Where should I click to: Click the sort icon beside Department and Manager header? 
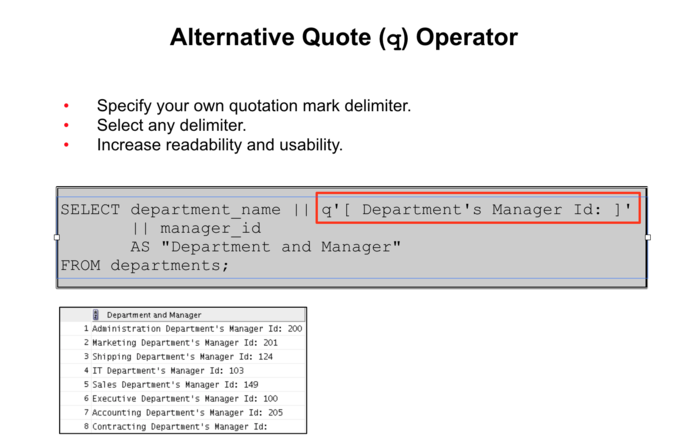[x=96, y=315]
